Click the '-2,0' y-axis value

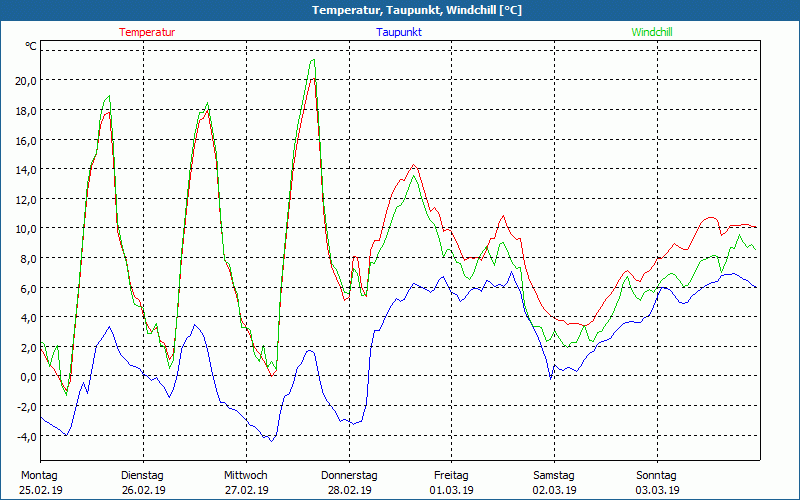pos(27,407)
